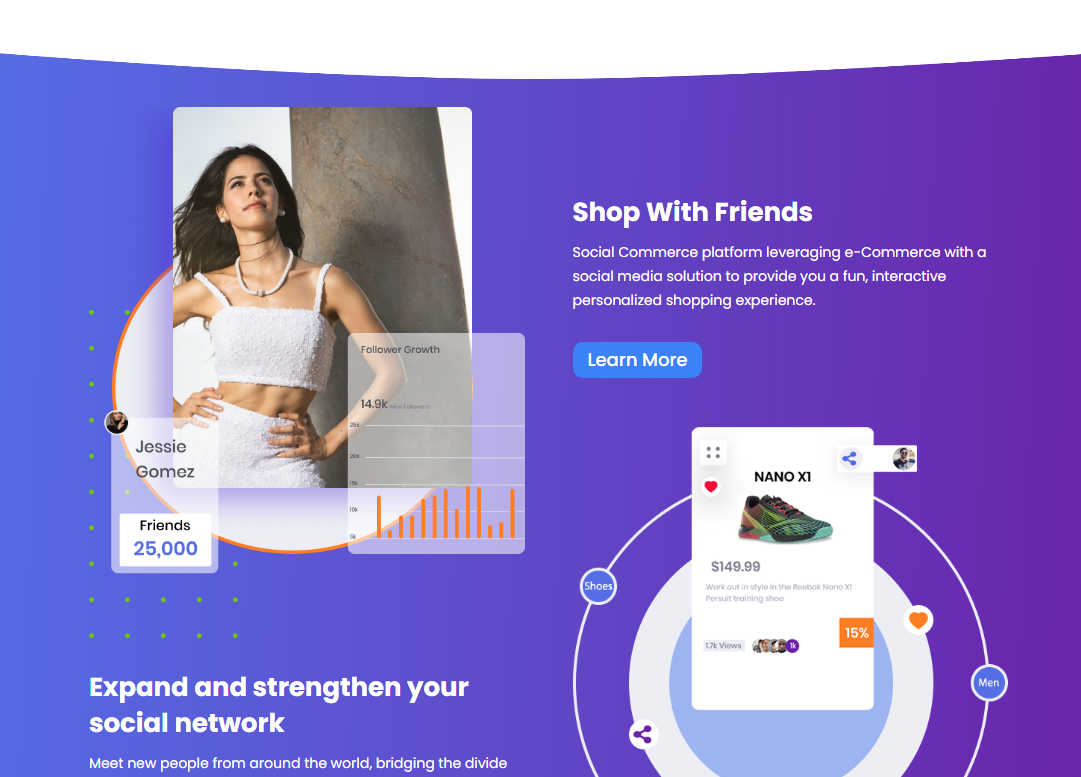Click the user avatar next to share icon
The width and height of the screenshot is (1081, 777).
tap(904, 458)
